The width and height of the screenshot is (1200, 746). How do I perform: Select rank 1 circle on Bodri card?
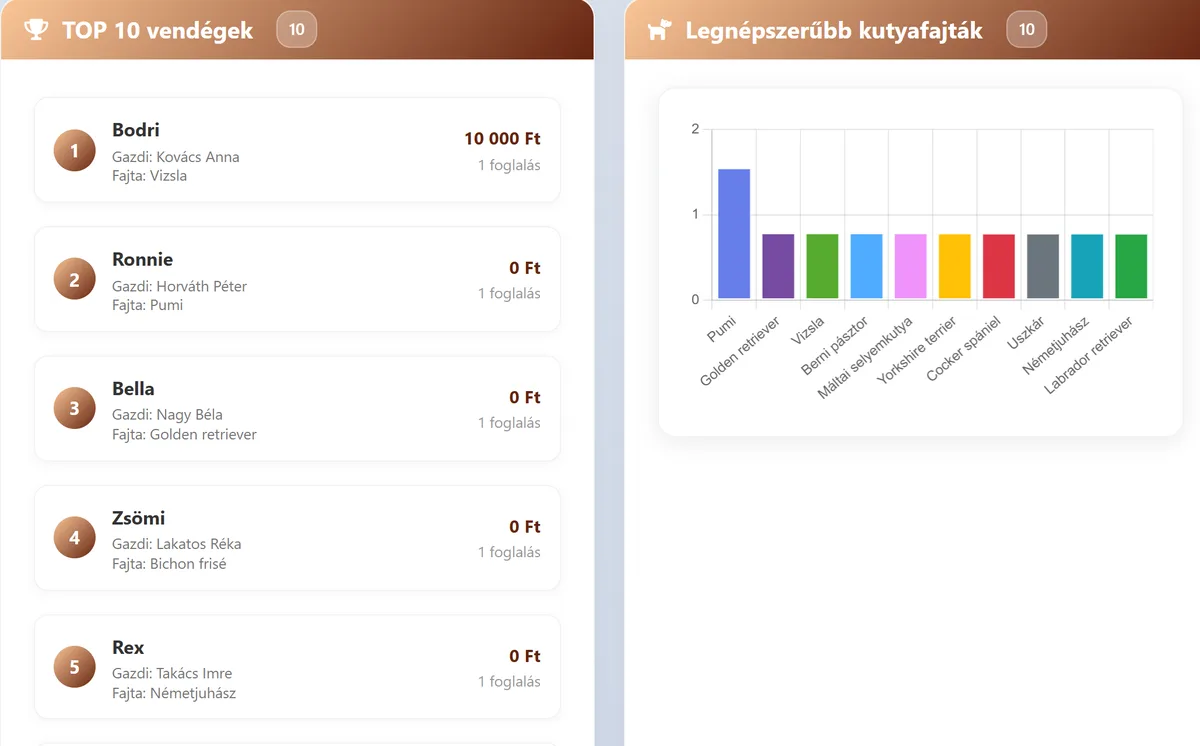click(x=74, y=151)
